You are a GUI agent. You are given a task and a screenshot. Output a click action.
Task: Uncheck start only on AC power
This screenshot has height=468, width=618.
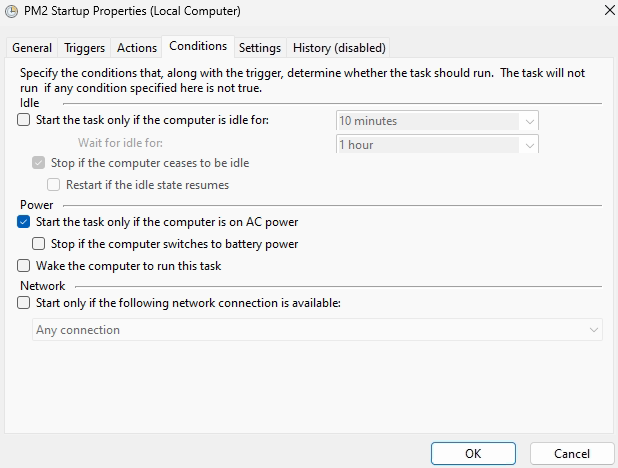coord(24,222)
